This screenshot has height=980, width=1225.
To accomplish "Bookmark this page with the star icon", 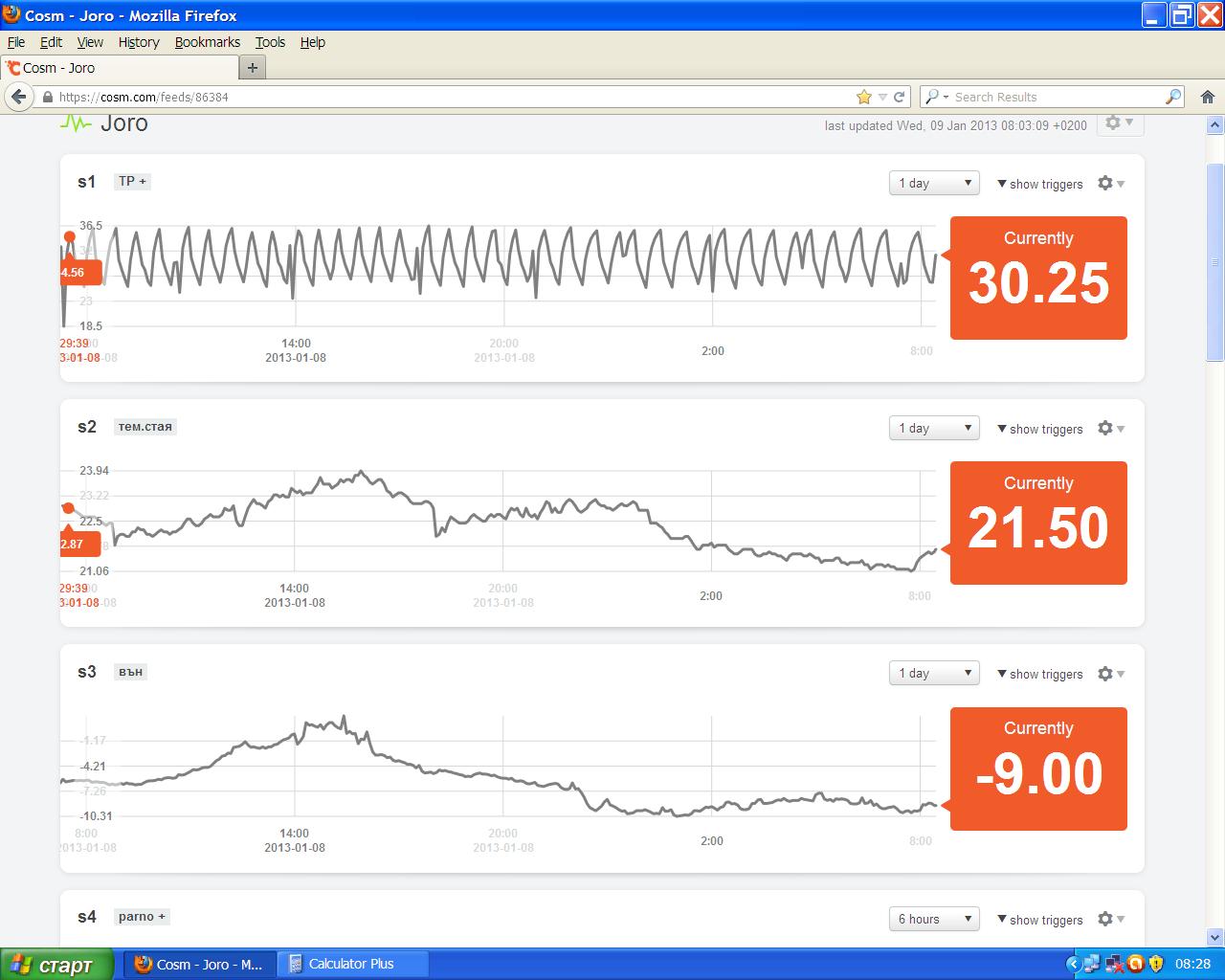I will 864,97.
